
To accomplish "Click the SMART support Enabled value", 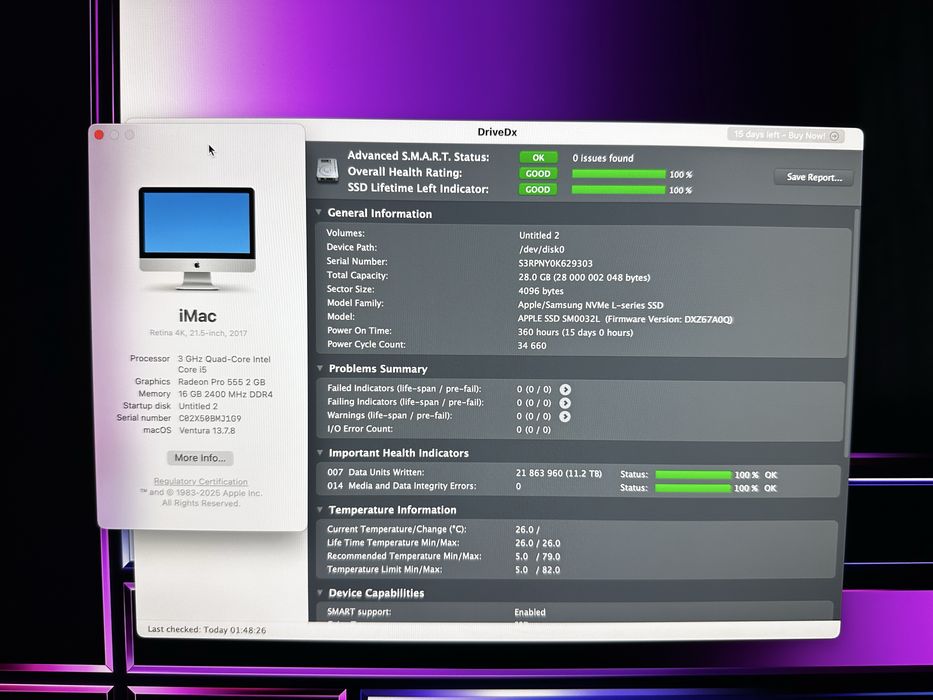I will 530,612.
